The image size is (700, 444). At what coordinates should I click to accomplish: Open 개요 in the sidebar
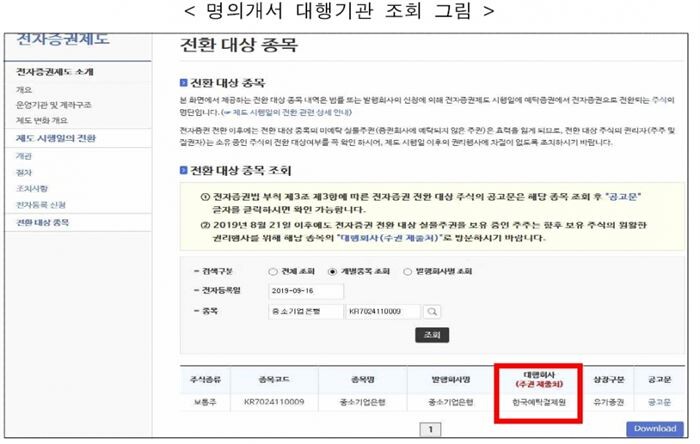24,90
